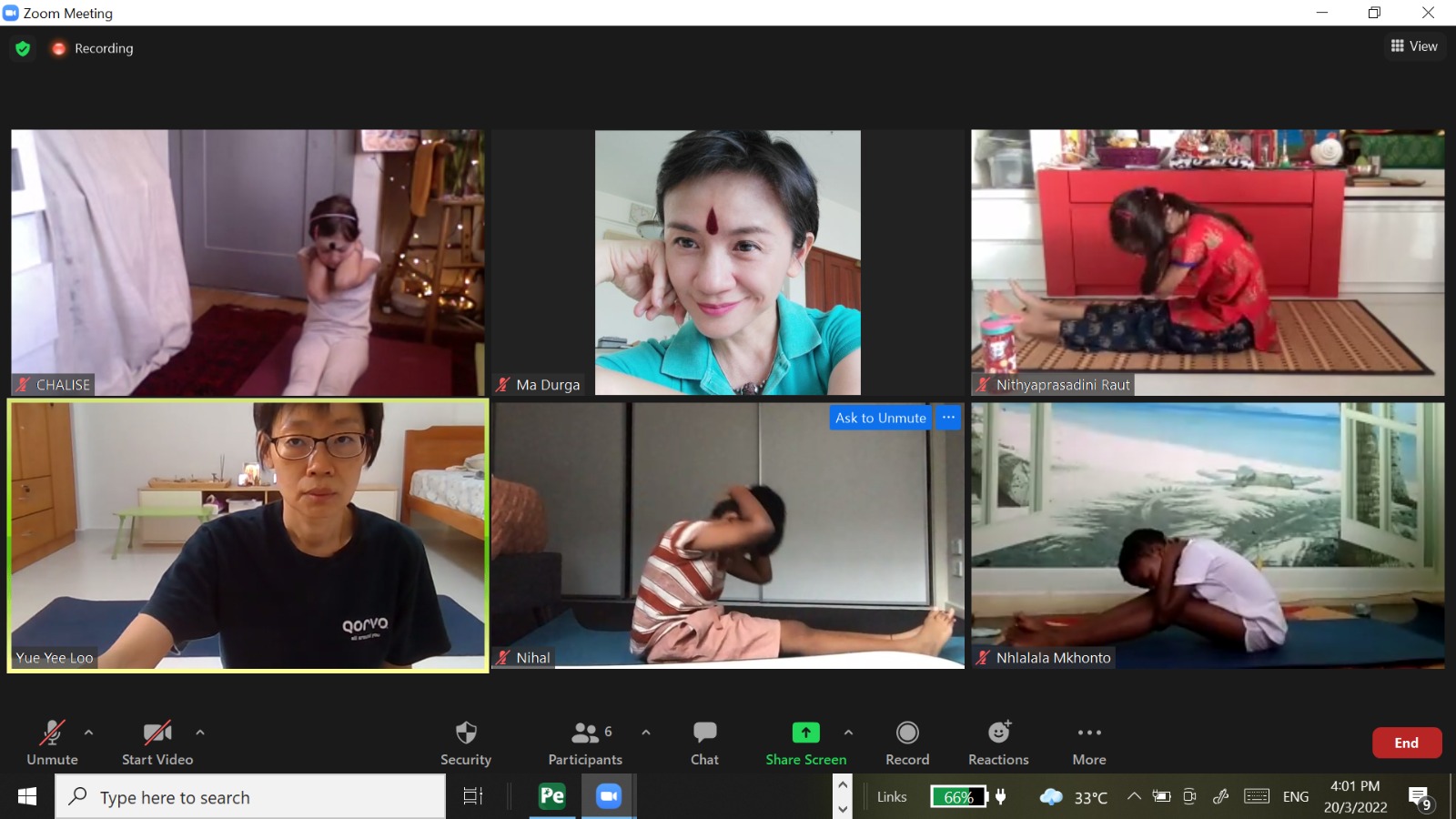Image resolution: width=1456 pixels, height=819 pixels.
Task: Click the Windows search box
Action: [x=250, y=797]
